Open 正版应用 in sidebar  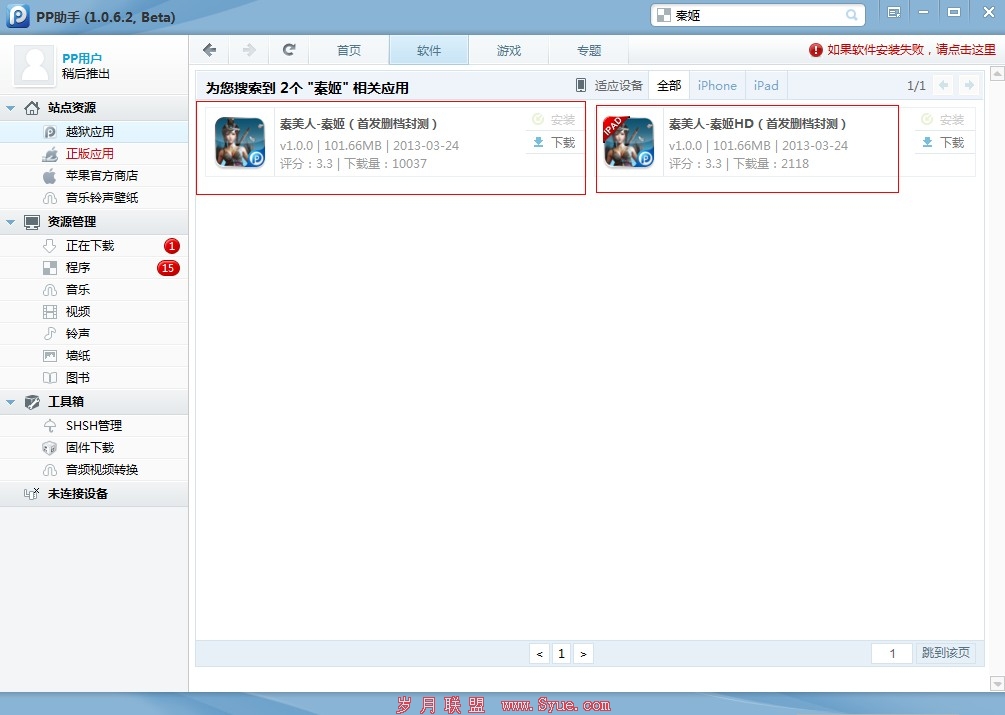point(94,154)
